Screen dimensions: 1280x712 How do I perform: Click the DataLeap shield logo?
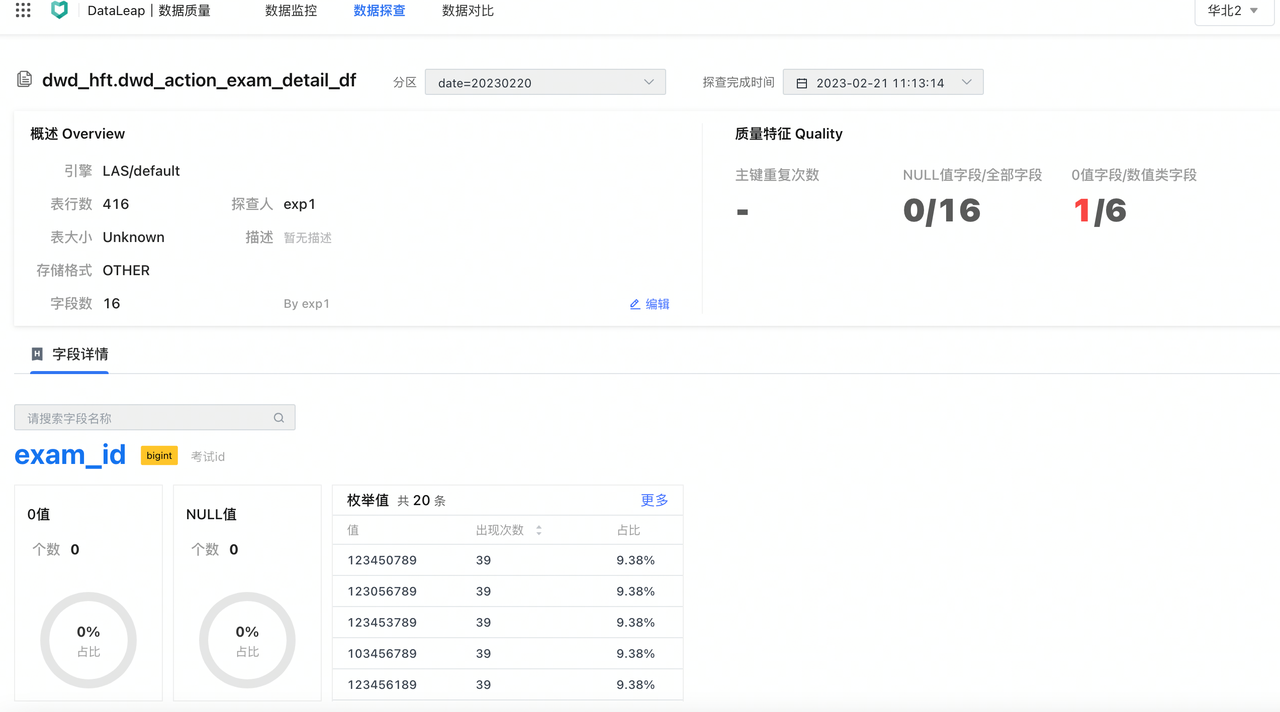59,10
